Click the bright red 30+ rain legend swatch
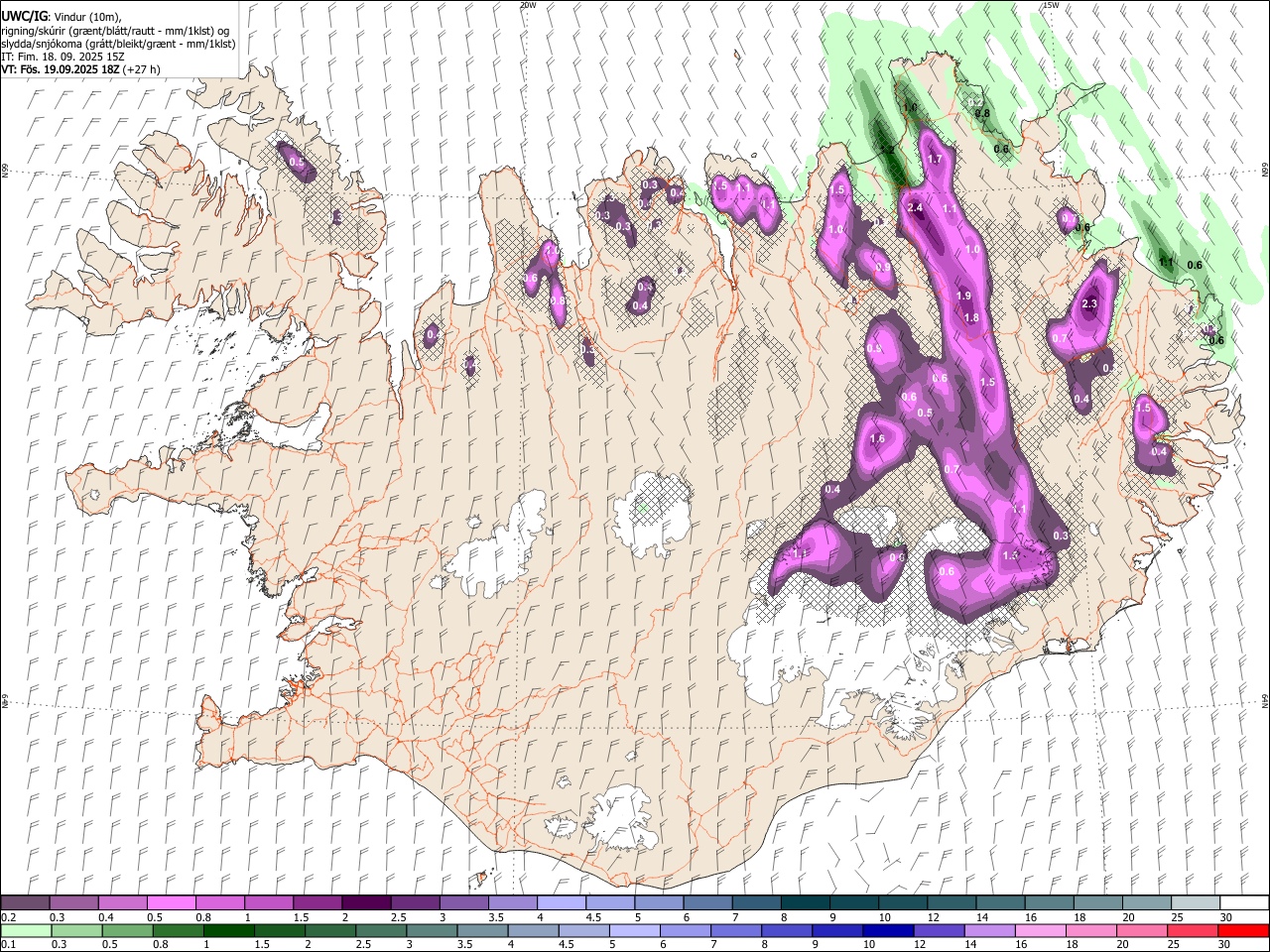 click(1243, 930)
